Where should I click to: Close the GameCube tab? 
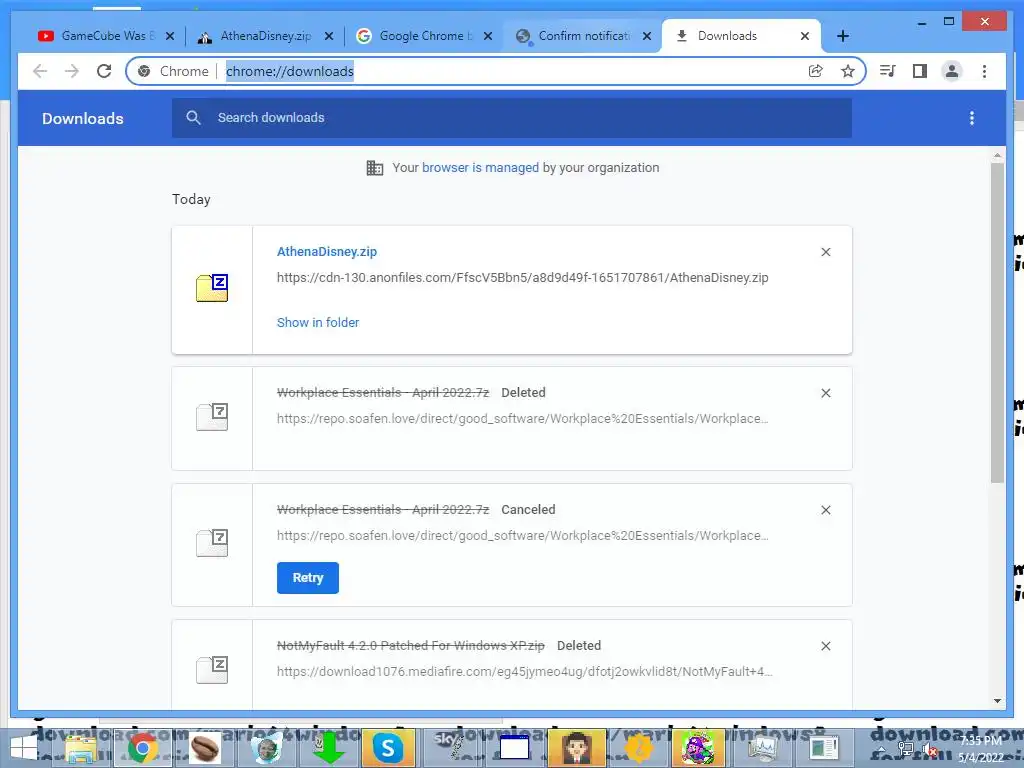[x=170, y=36]
